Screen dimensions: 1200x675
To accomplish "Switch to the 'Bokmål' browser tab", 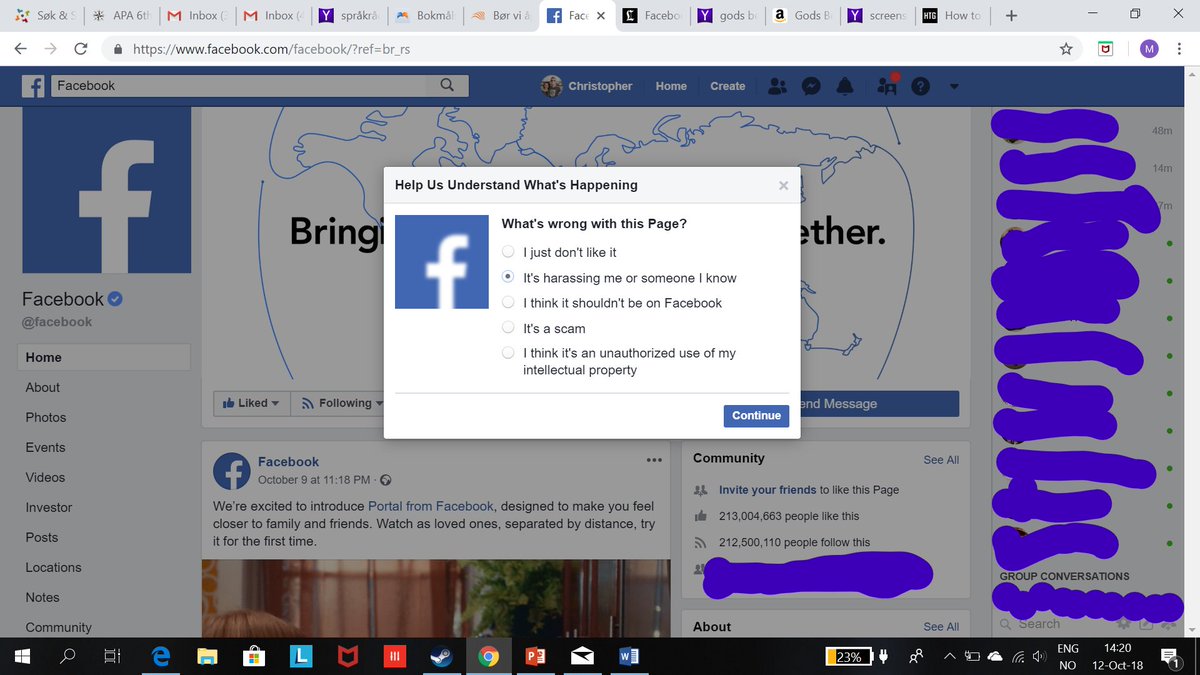I will 425,15.
